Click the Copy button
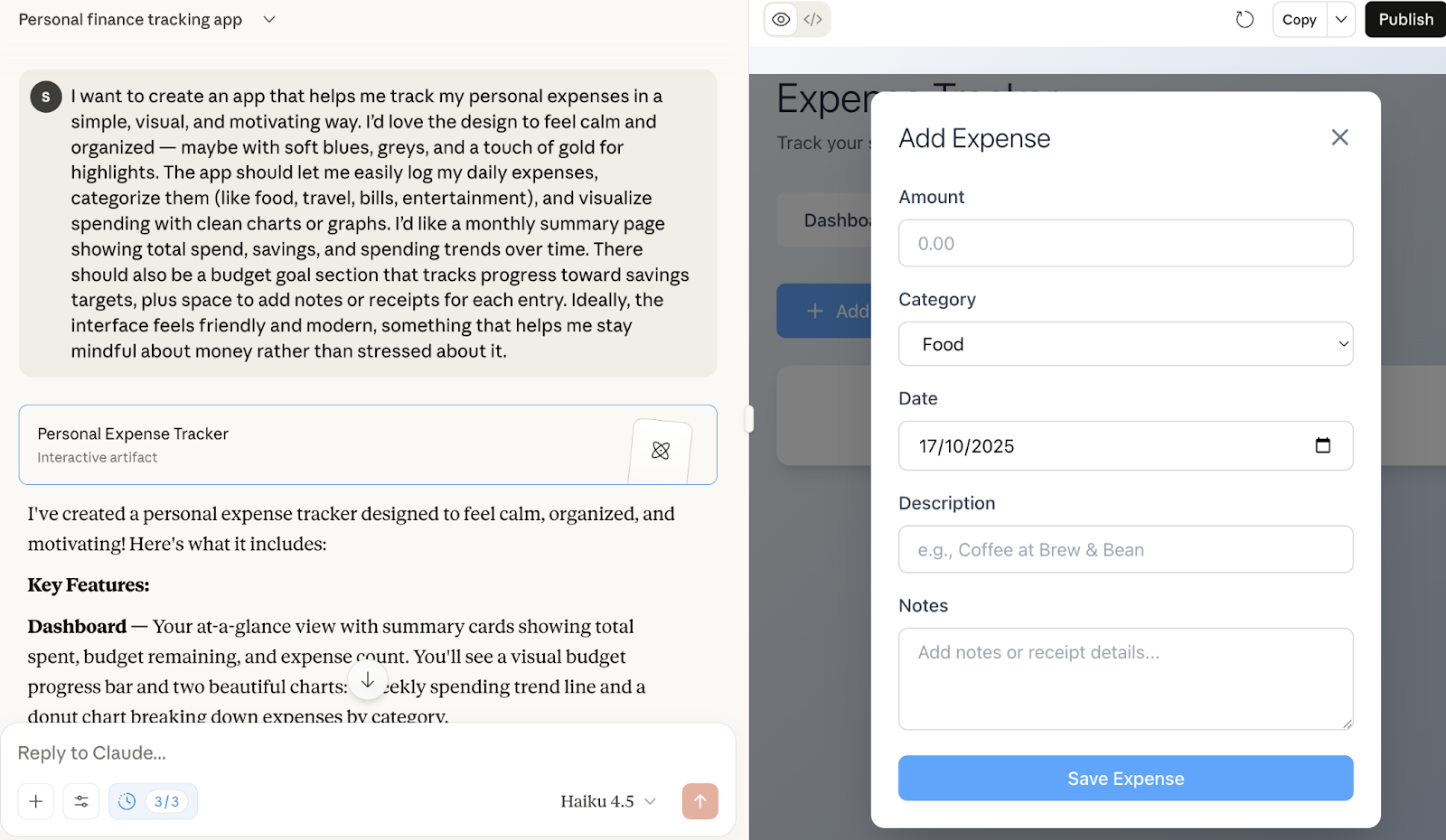 click(x=1299, y=19)
